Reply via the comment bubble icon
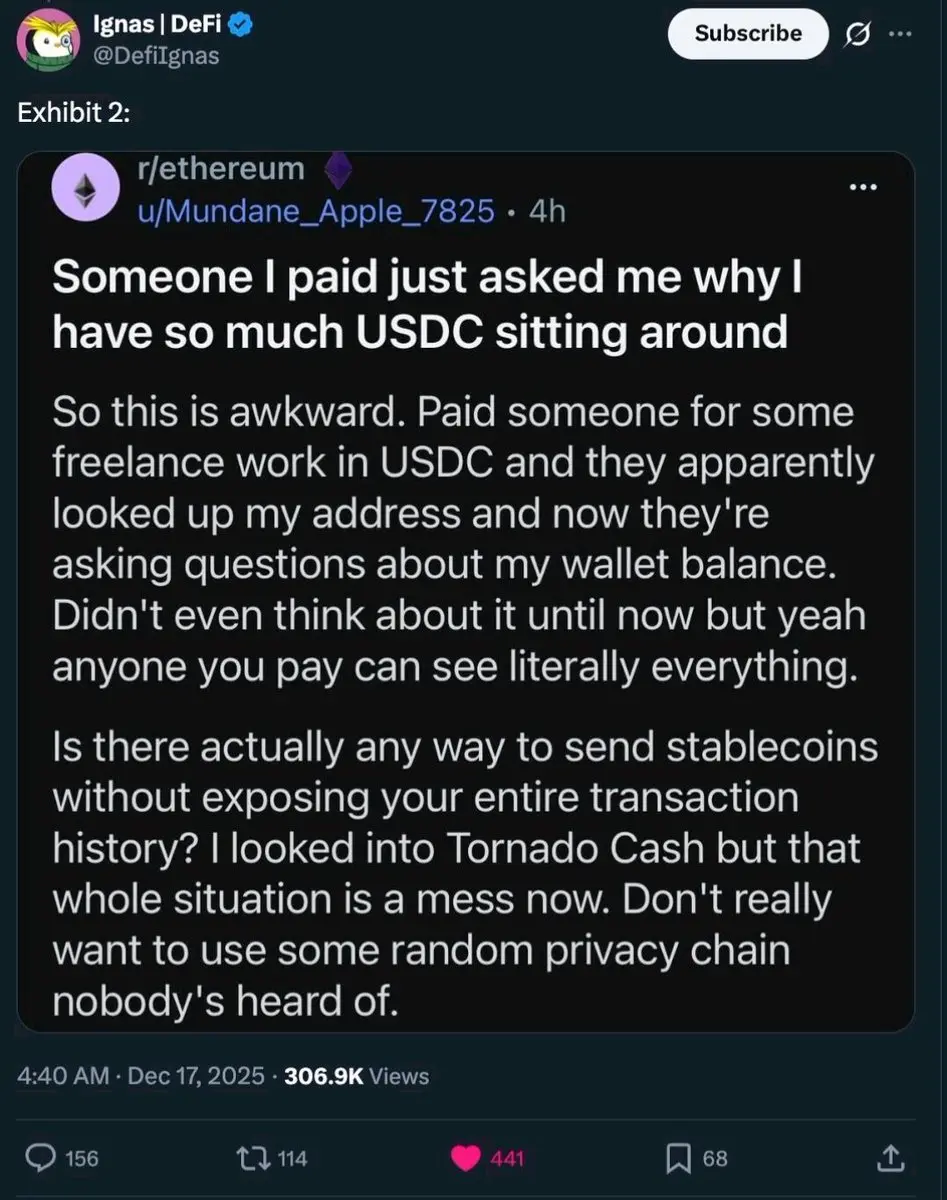Image resolution: width=947 pixels, height=1200 pixels. click(68, 1158)
